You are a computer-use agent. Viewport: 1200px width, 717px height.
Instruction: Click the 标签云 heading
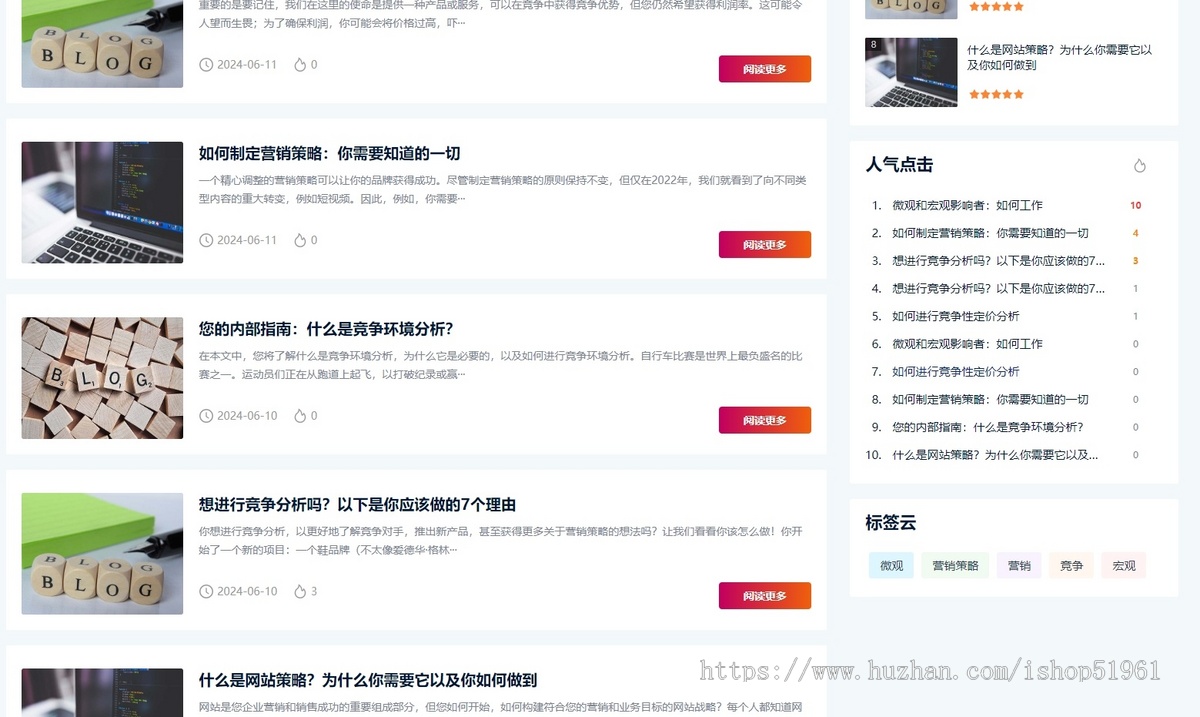pyautogui.click(x=892, y=523)
